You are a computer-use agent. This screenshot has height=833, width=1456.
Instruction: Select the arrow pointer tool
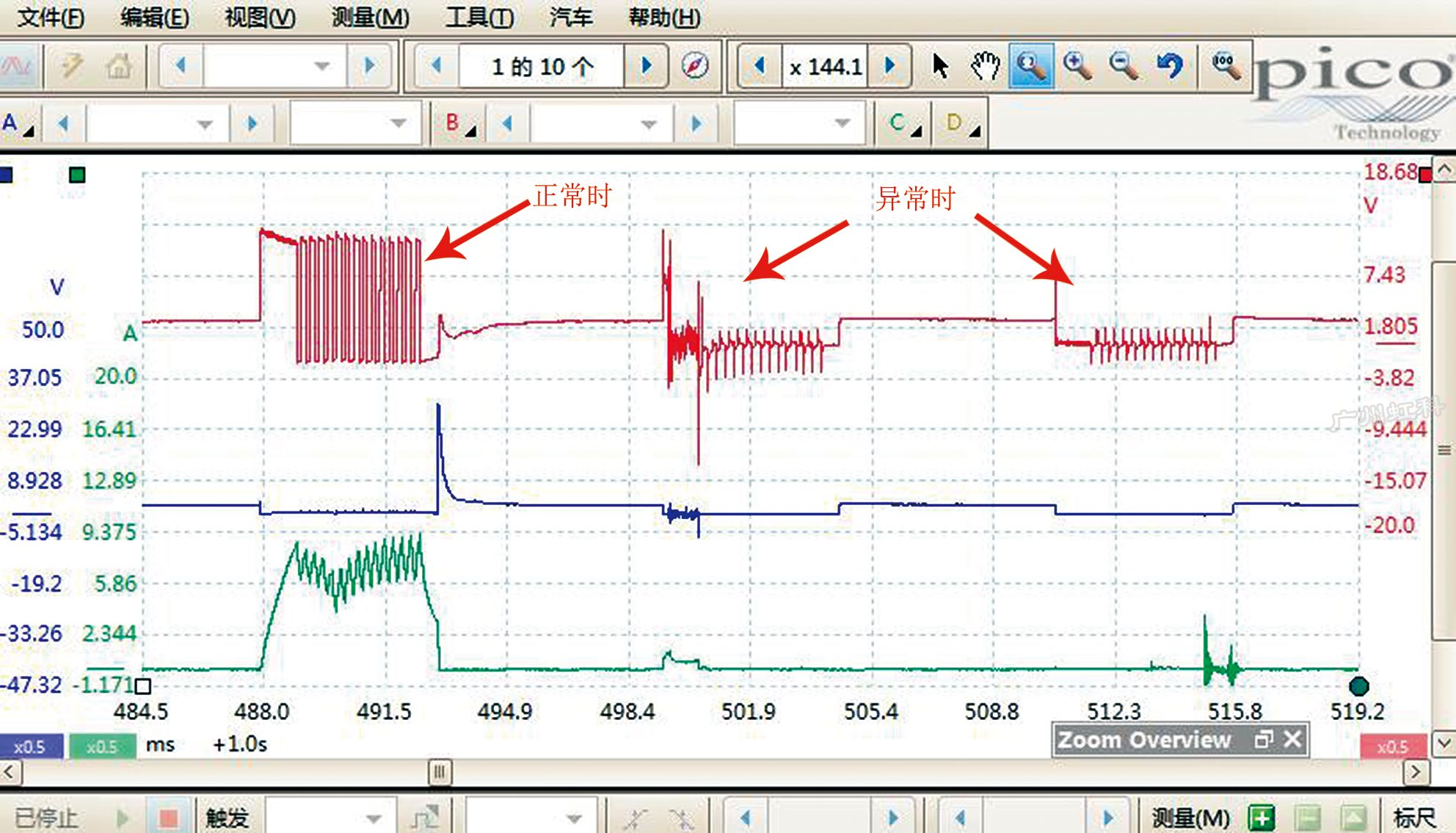pos(940,66)
